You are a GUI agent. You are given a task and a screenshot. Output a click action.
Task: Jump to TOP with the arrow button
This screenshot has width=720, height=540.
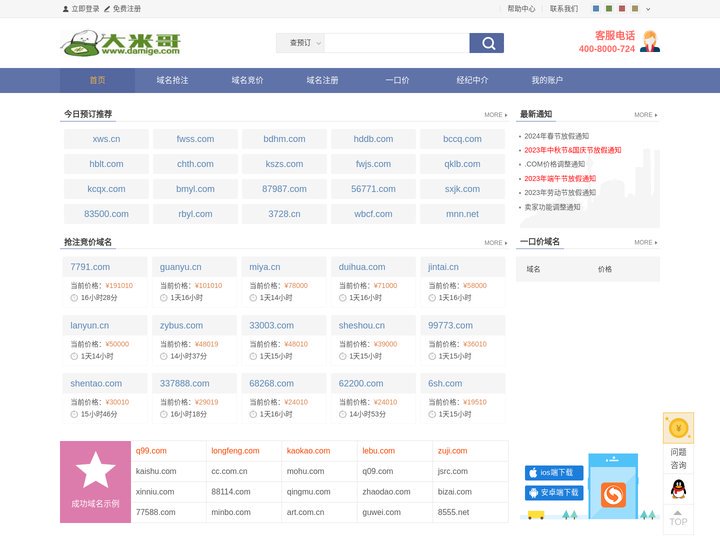(678, 519)
